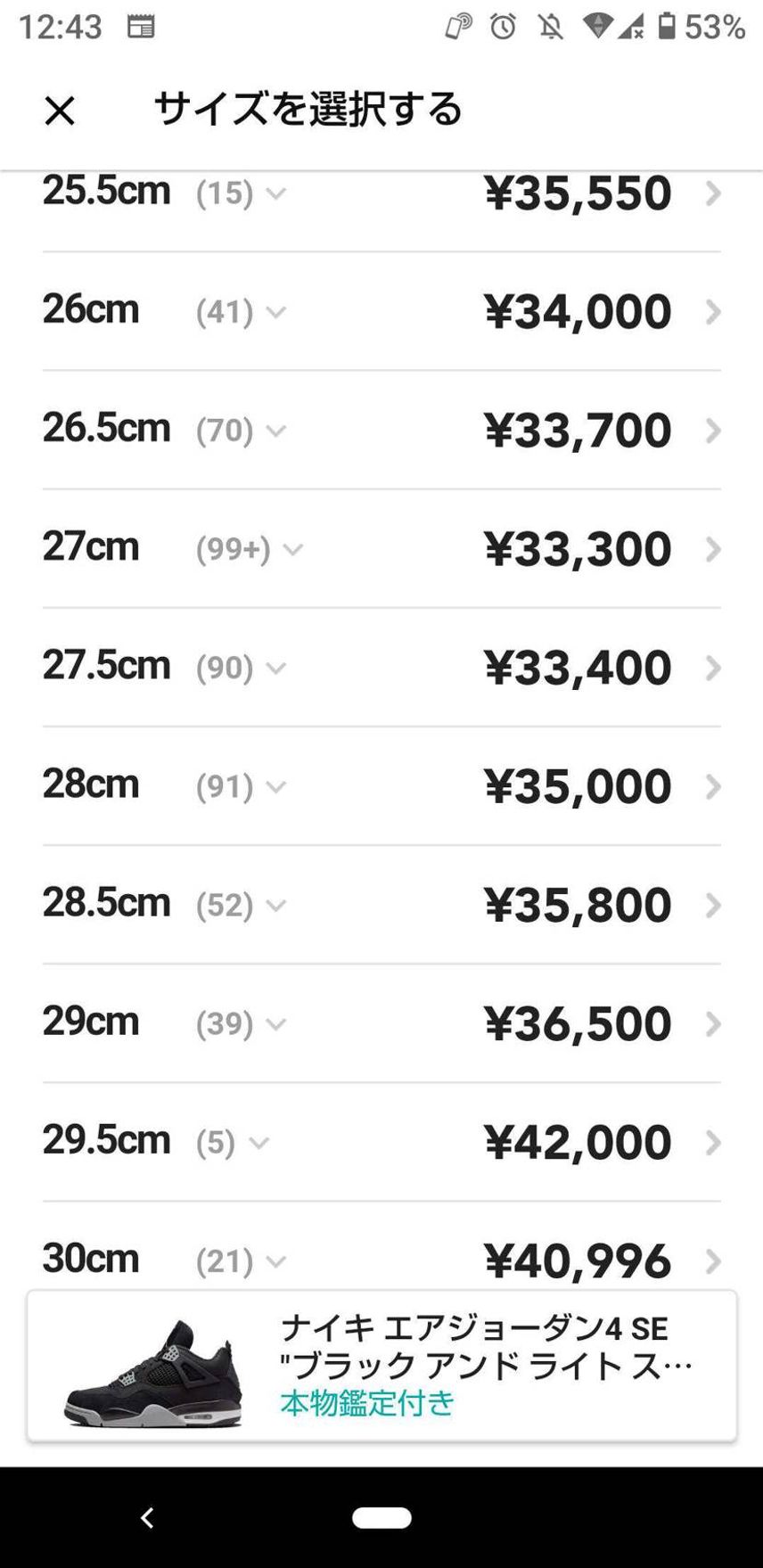Expand the 29.5cm (5) listings chevron
Viewport: 763px width, 1568px height.
click(x=258, y=1143)
